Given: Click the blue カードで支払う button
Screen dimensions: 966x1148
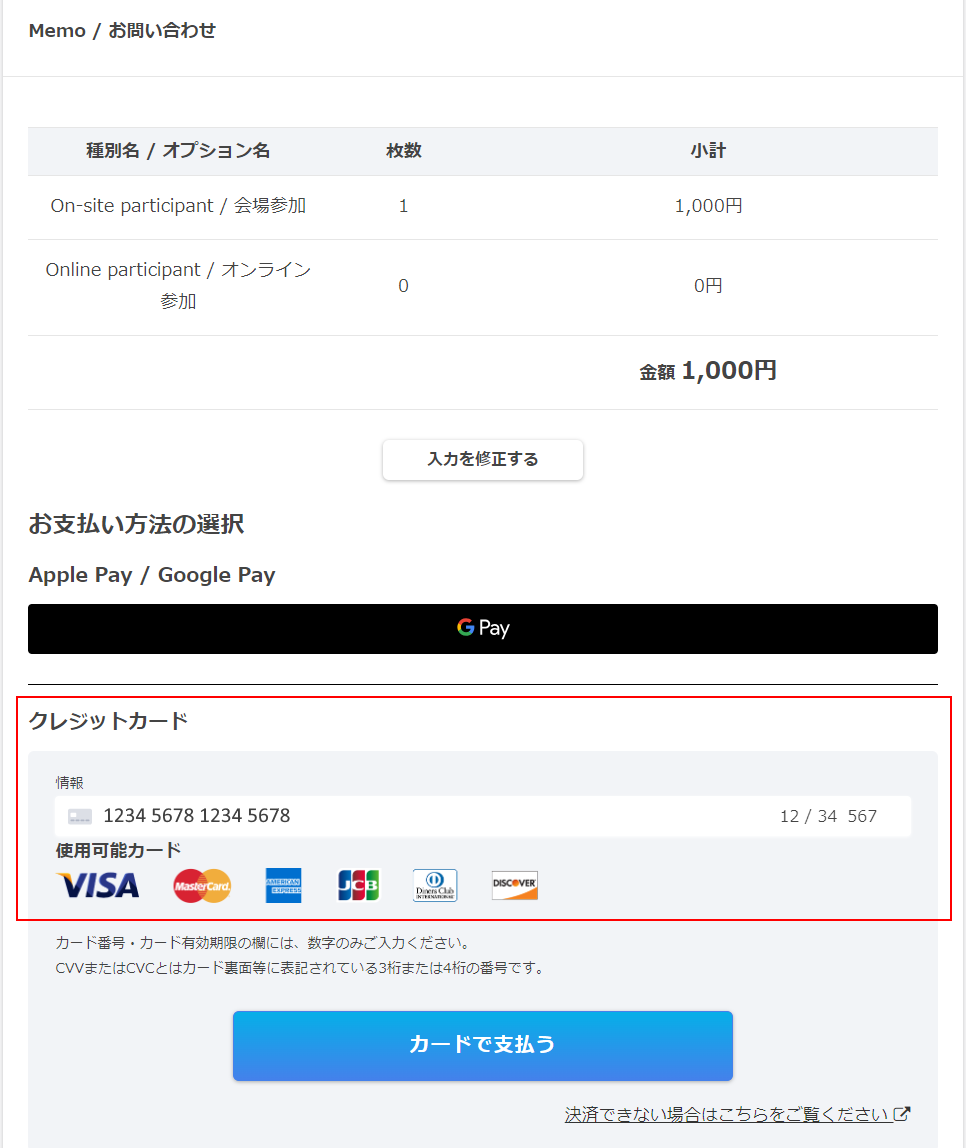Looking at the screenshot, I should [483, 1046].
